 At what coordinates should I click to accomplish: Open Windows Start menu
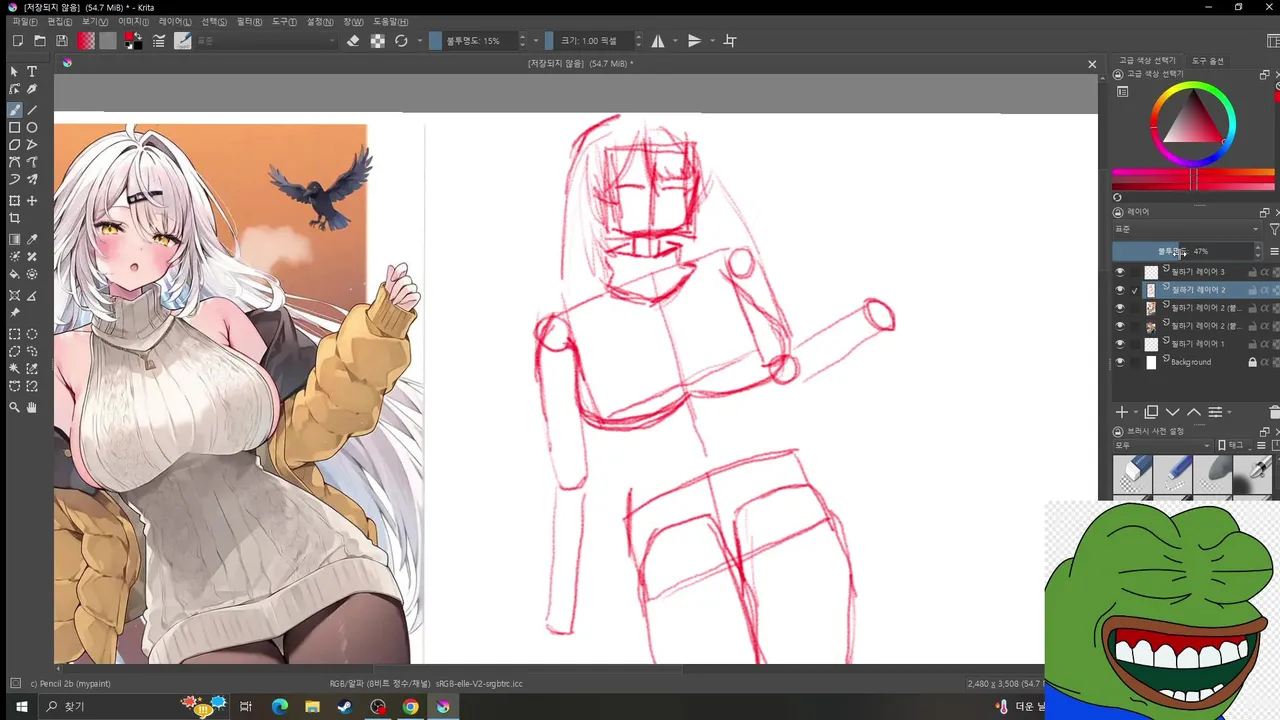(21, 707)
